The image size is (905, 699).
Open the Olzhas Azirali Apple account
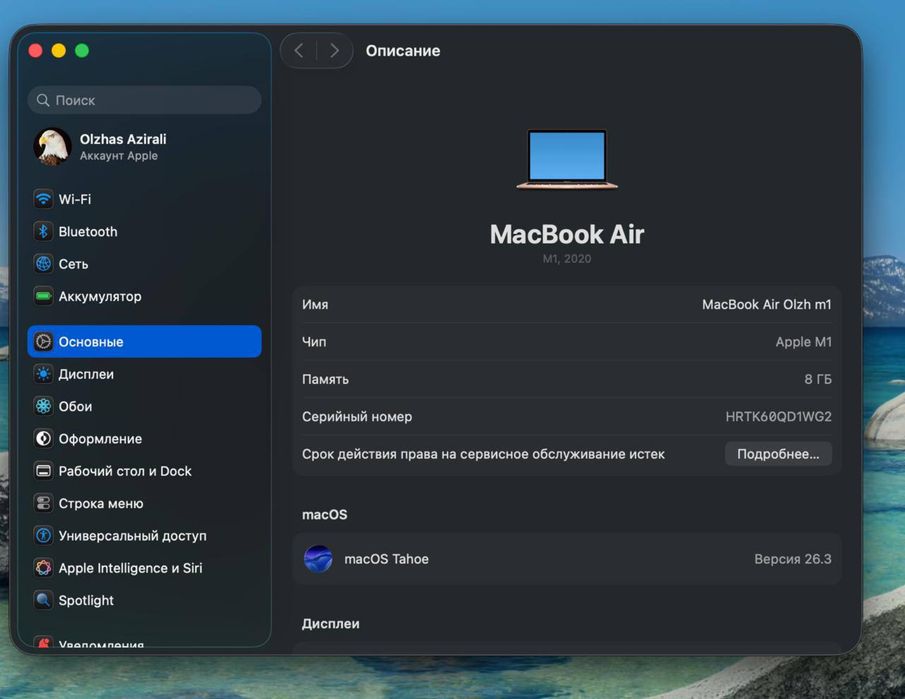pyautogui.click(x=144, y=147)
